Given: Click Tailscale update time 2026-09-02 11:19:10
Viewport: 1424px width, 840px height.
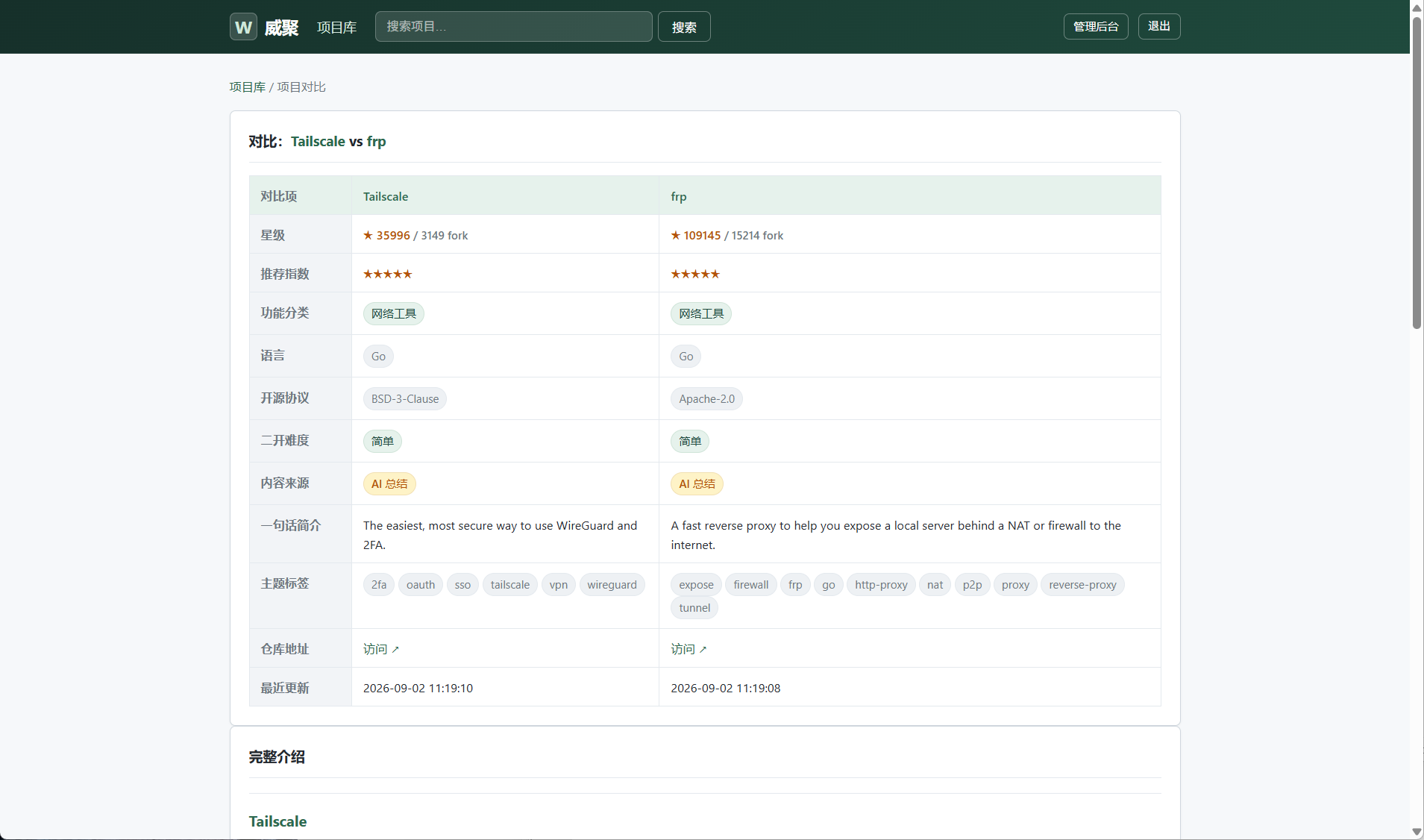Looking at the screenshot, I should 418,688.
